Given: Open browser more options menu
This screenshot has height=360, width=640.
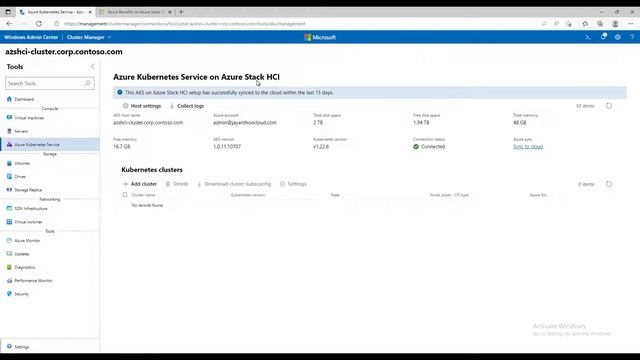Looking at the screenshot, I should tap(631, 24).
